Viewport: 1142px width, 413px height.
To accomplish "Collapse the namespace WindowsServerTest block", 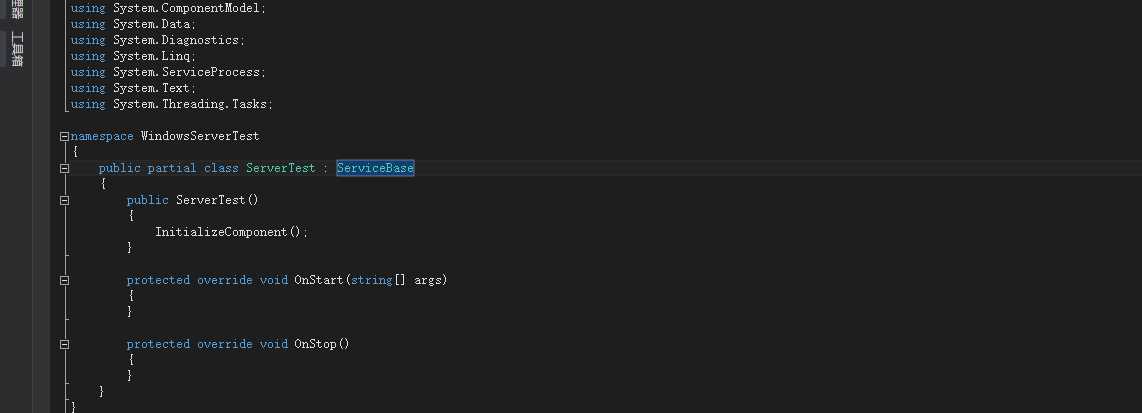I will point(64,136).
